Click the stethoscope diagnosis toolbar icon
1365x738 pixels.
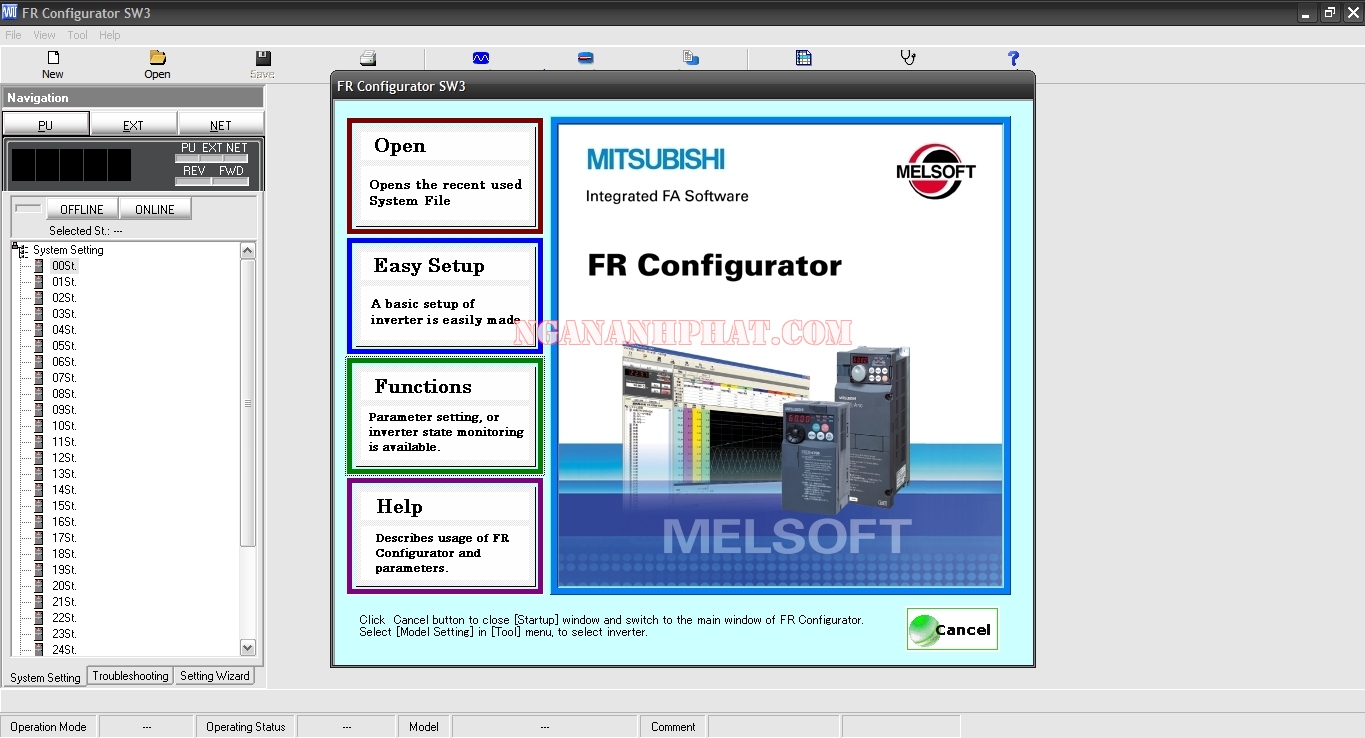click(x=908, y=58)
